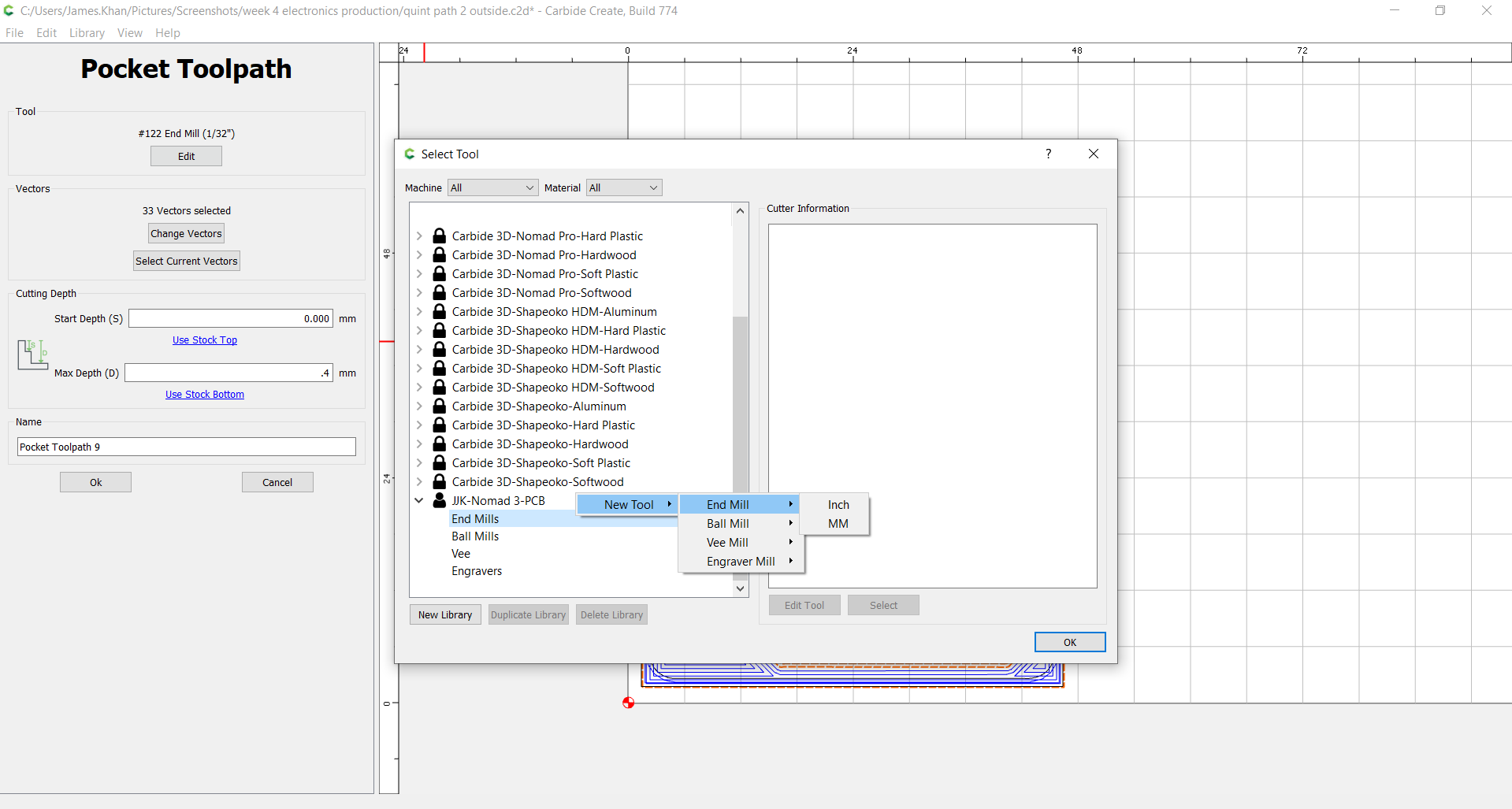1512x809 pixels.
Task: Click the help question mark in Select Tool dialog
Action: click(1048, 154)
